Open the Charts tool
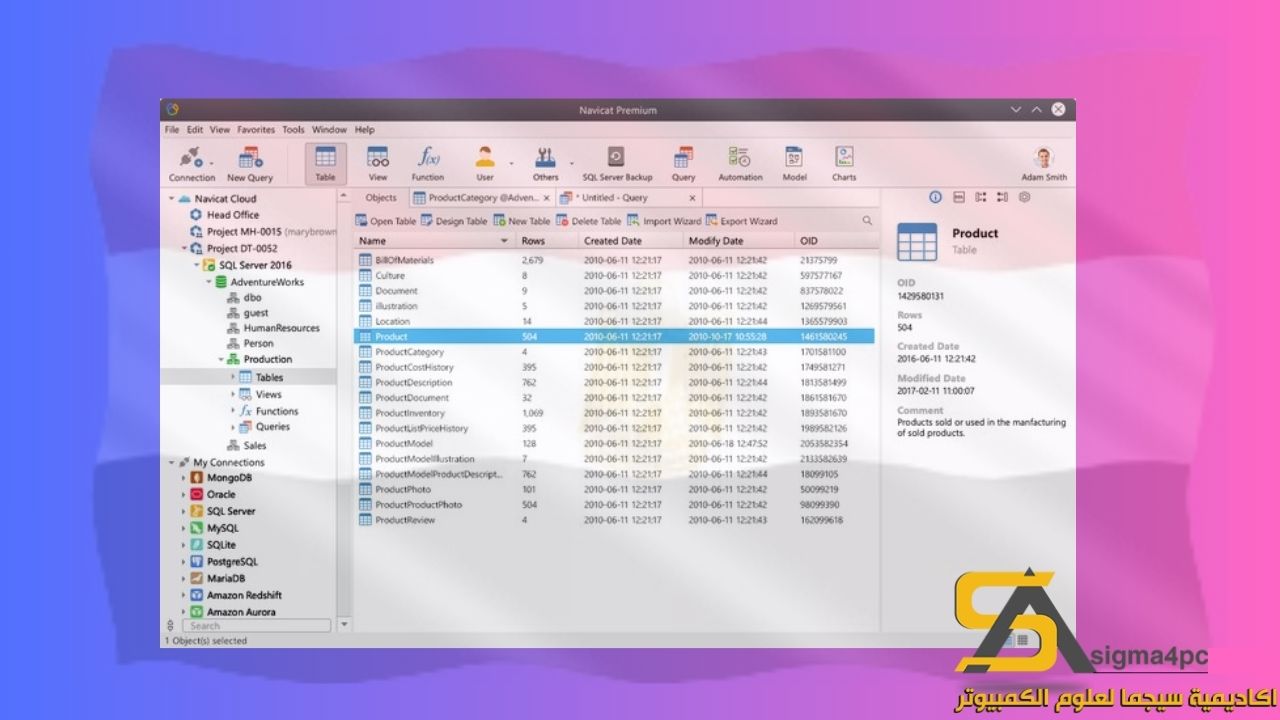 (845, 164)
